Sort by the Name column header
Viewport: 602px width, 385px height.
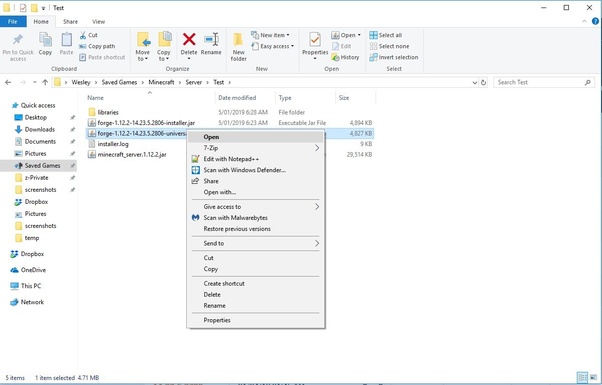pyautogui.click(x=95, y=98)
